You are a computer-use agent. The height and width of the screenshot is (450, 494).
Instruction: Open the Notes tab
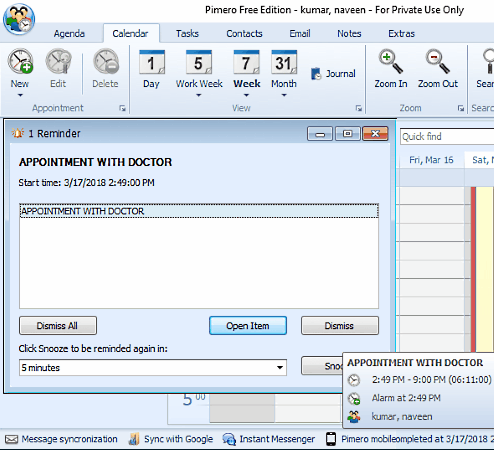pyautogui.click(x=349, y=34)
